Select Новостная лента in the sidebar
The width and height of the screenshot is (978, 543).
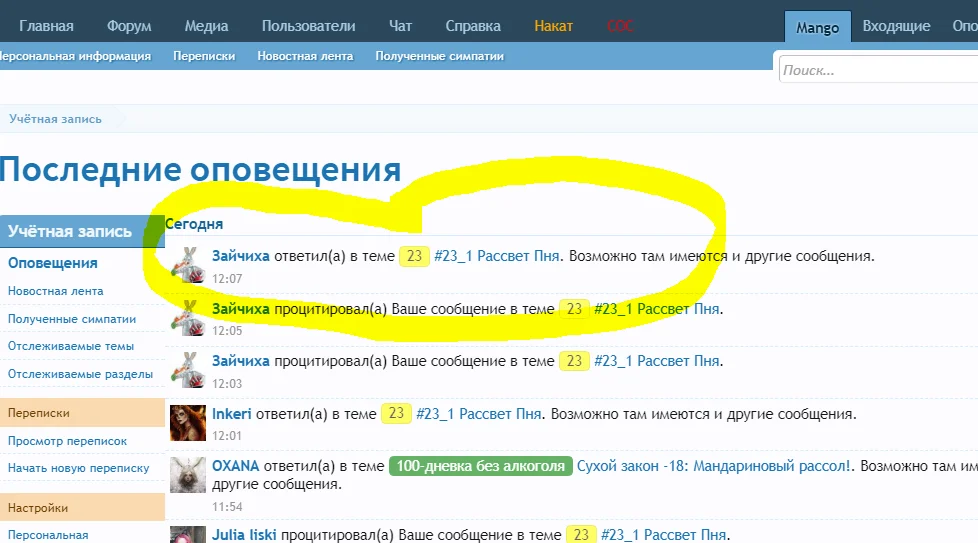(56, 291)
